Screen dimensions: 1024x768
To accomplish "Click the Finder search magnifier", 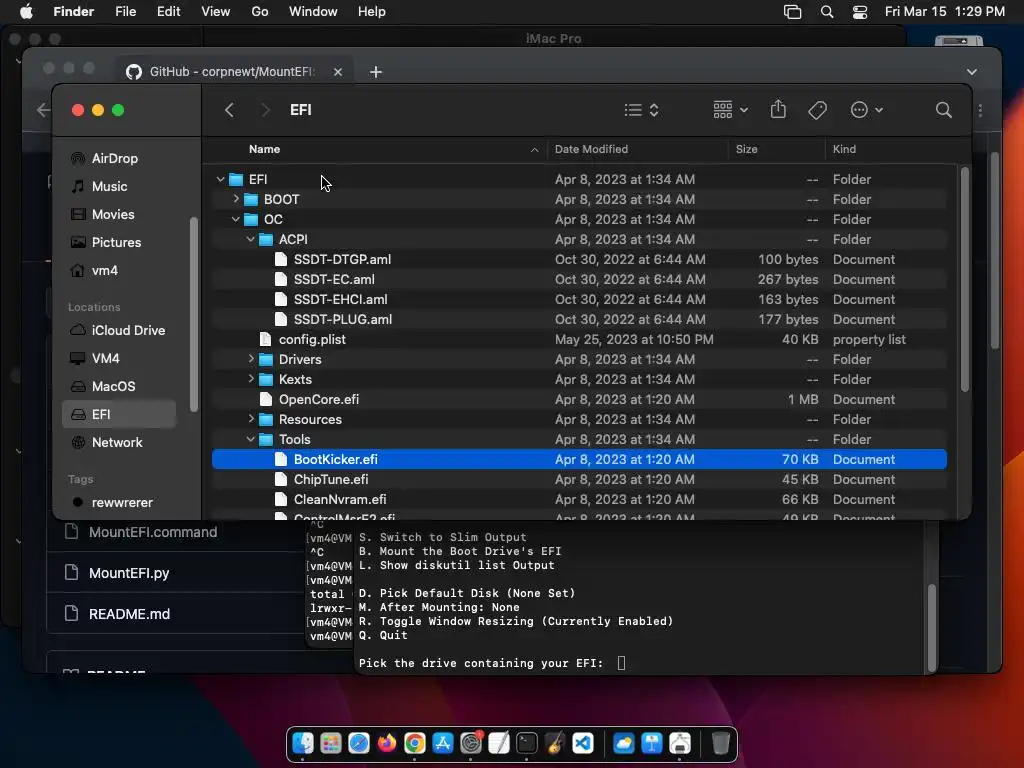I will pyautogui.click(x=943, y=110).
